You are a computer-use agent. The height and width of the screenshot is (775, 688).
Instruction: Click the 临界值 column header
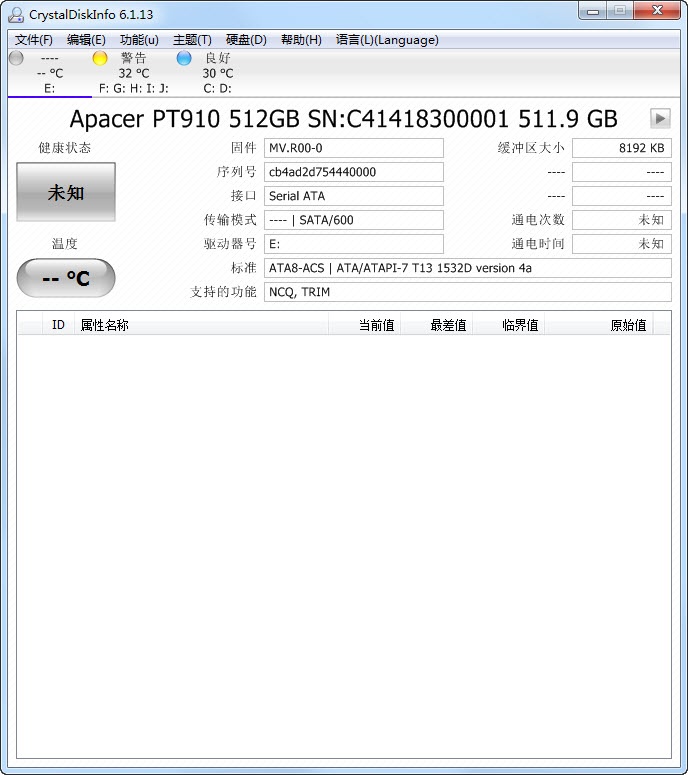[509, 325]
